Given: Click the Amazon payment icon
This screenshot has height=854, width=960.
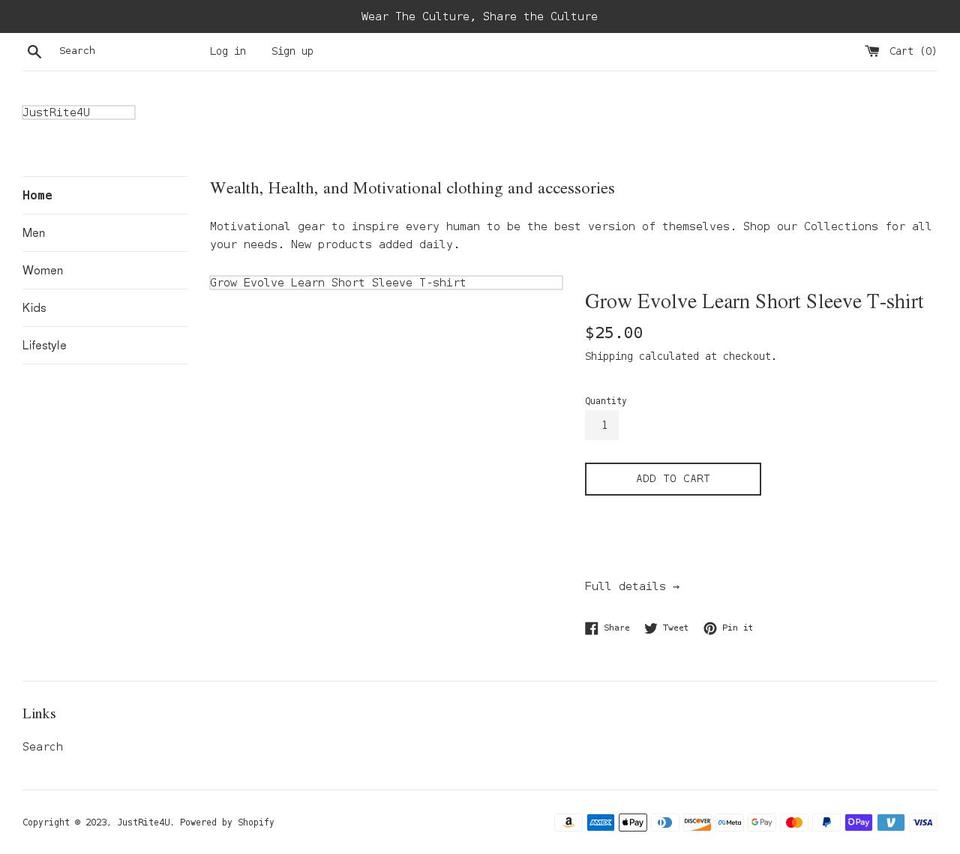Looking at the screenshot, I should pos(569,822).
